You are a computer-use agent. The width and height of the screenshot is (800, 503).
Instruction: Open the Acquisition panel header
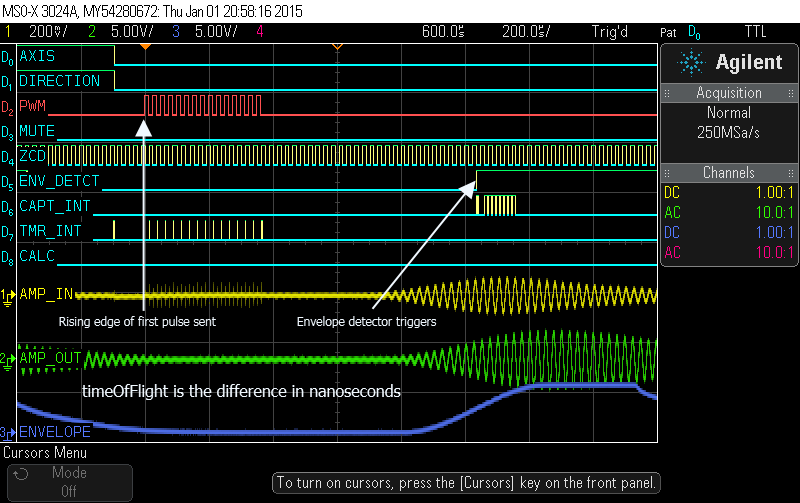pyautogui.click(x=729, y=92)
